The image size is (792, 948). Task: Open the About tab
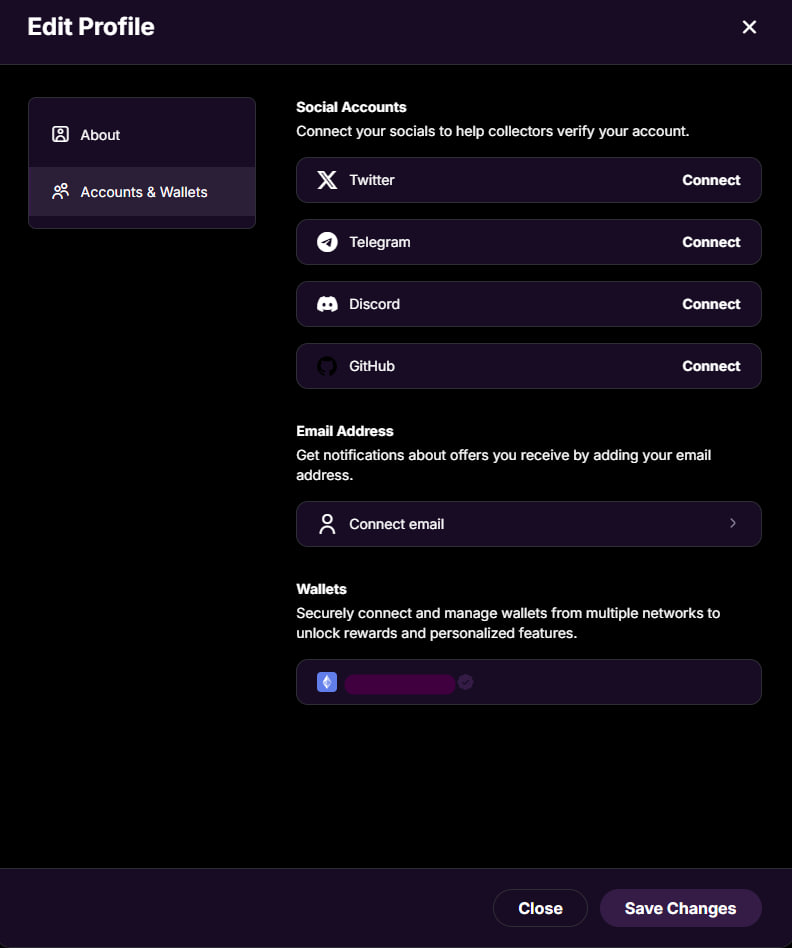(142, 134)
